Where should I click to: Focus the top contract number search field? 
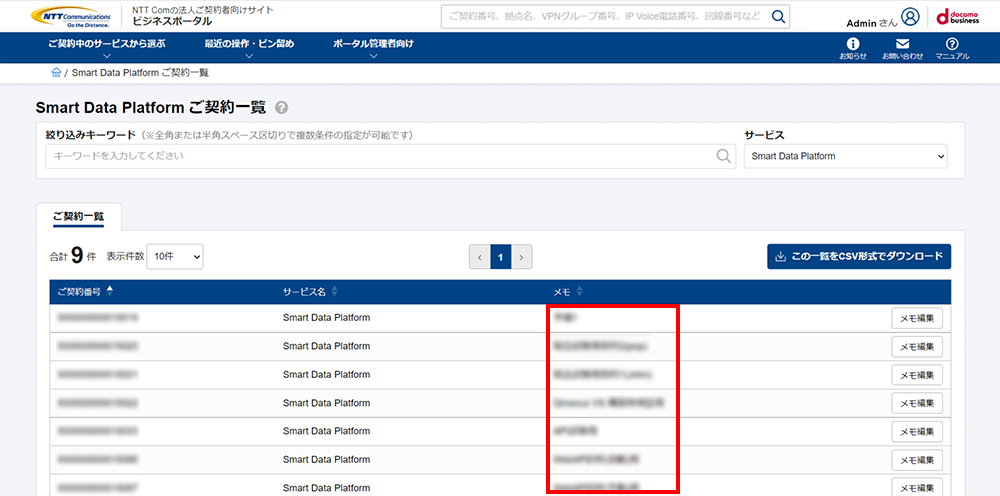[606, 17]
